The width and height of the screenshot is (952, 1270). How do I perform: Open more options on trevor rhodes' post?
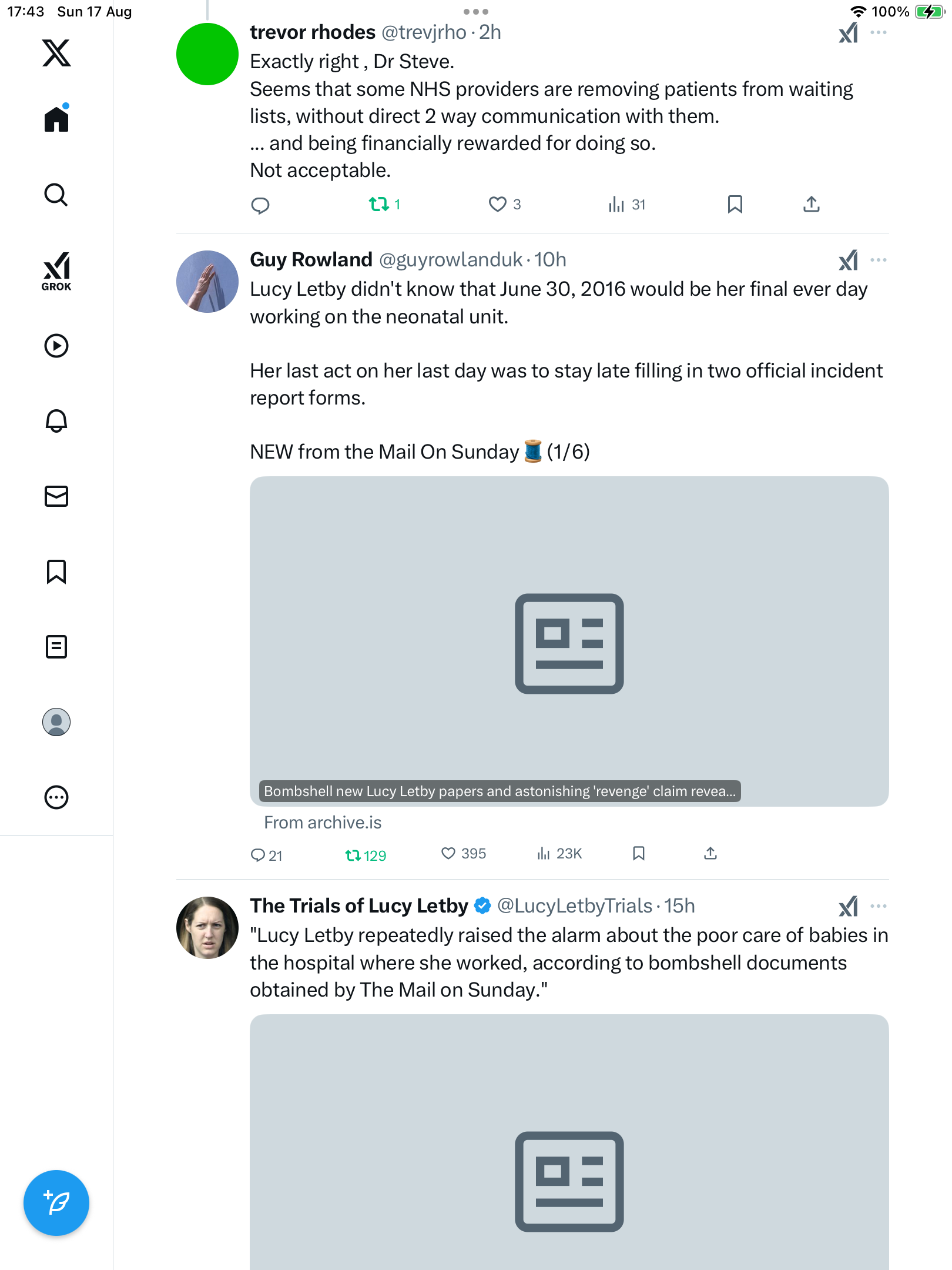pos(879,33)
